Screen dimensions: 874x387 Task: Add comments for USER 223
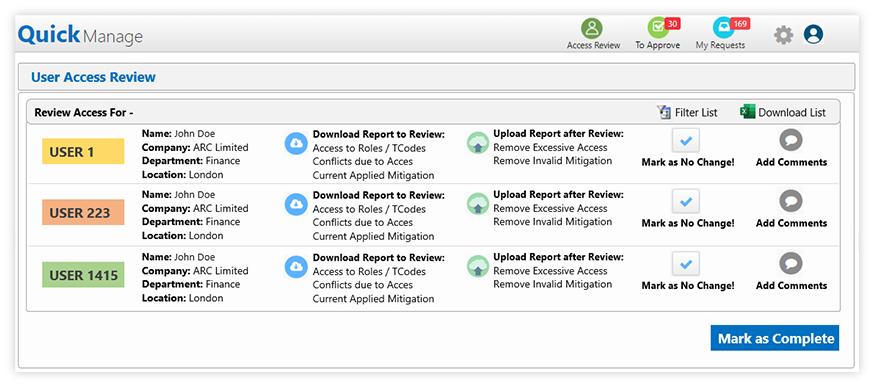[790, 201]
